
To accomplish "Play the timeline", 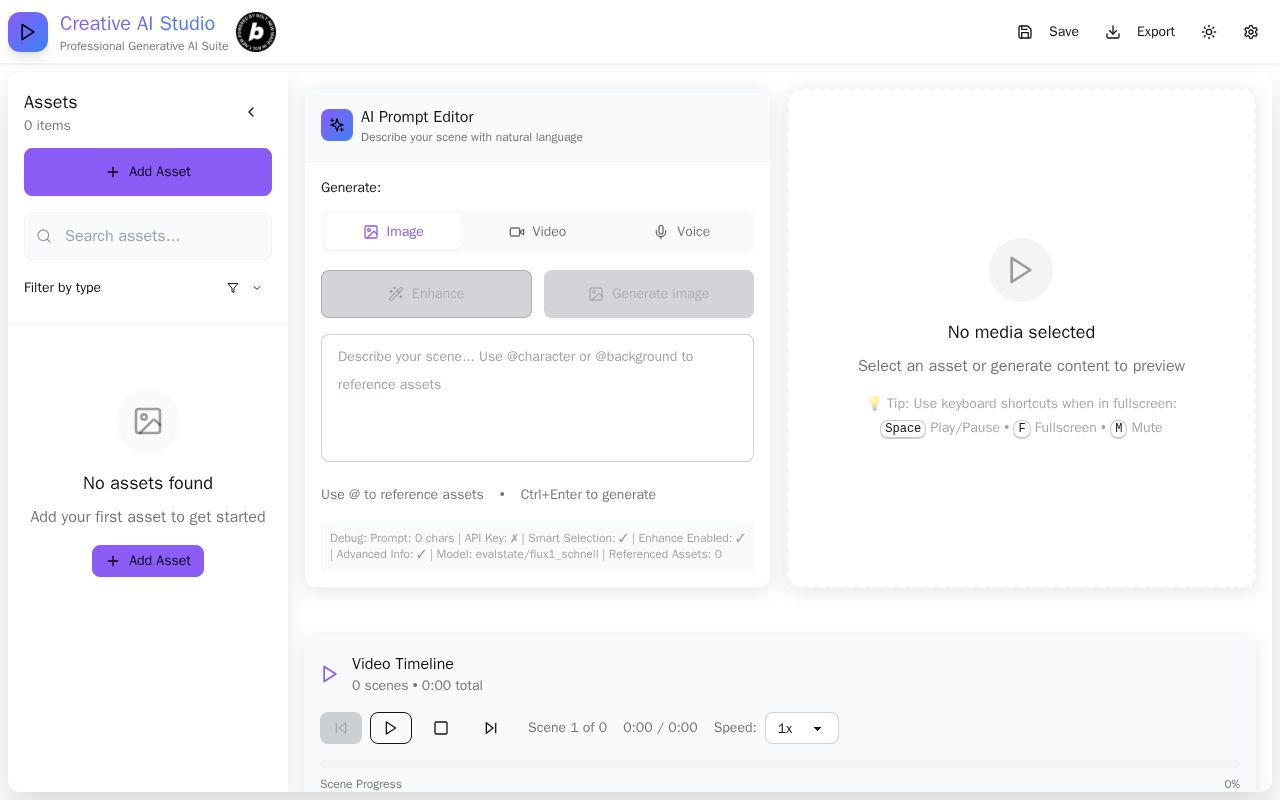I will 391,728.
